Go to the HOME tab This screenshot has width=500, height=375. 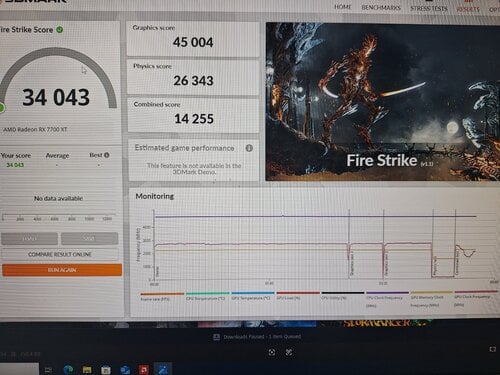tap(343, 7)
